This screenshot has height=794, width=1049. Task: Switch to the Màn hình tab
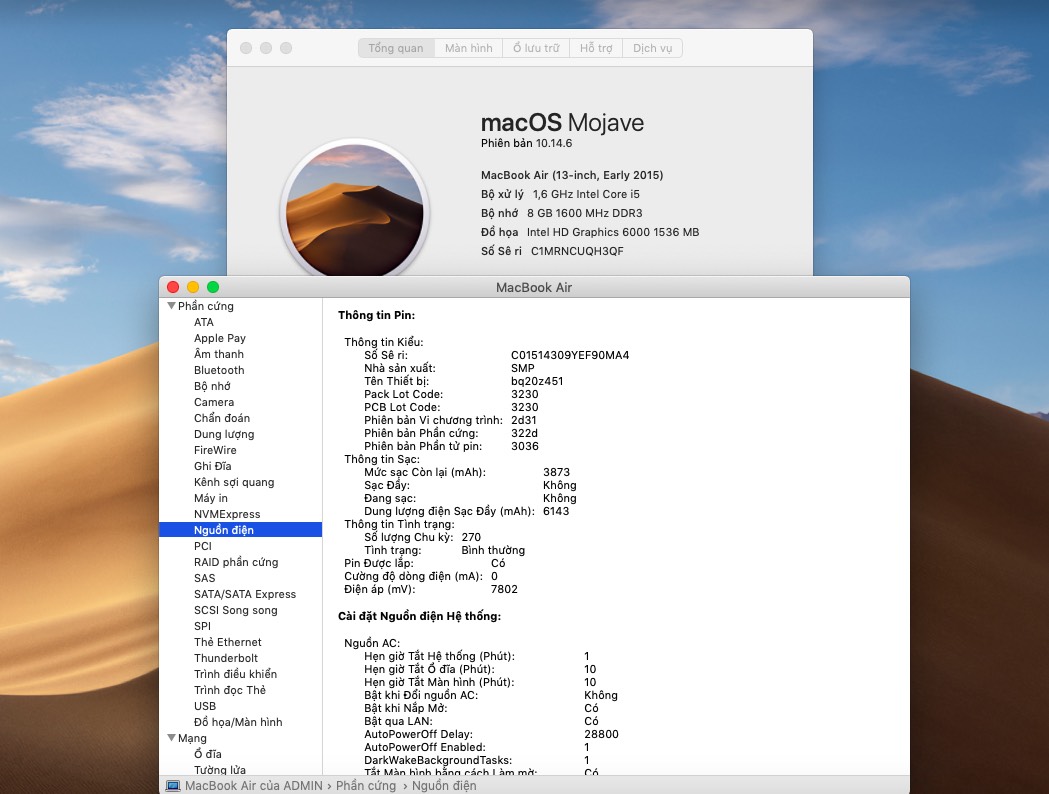[x=468, y=48]
